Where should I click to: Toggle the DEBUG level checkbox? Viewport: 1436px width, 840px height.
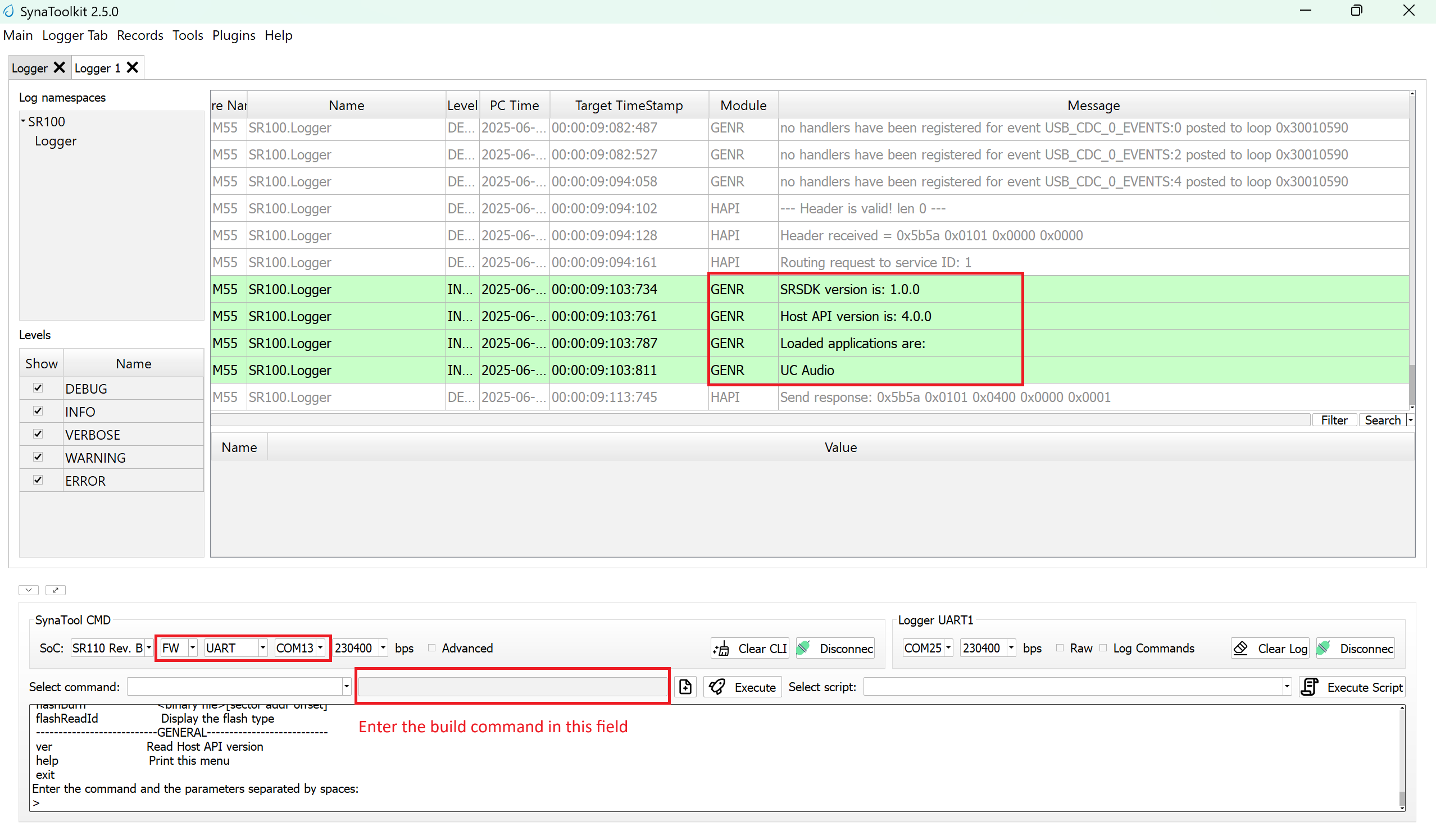(x=38, y=388)
